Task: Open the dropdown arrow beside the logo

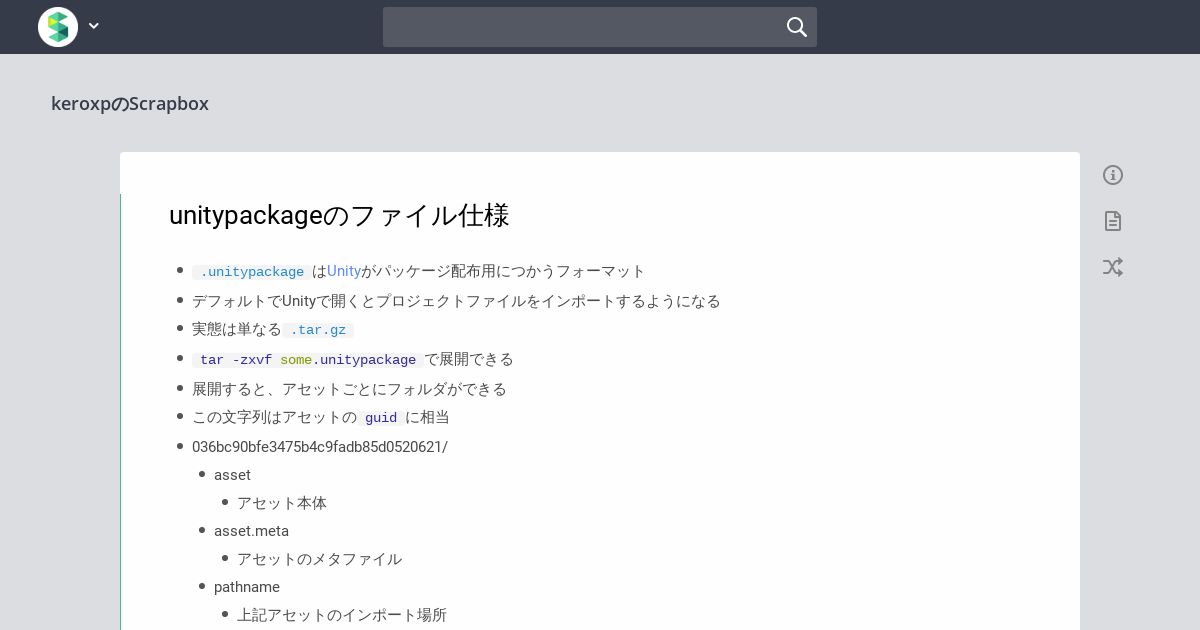Action: (x=94, y=26)
